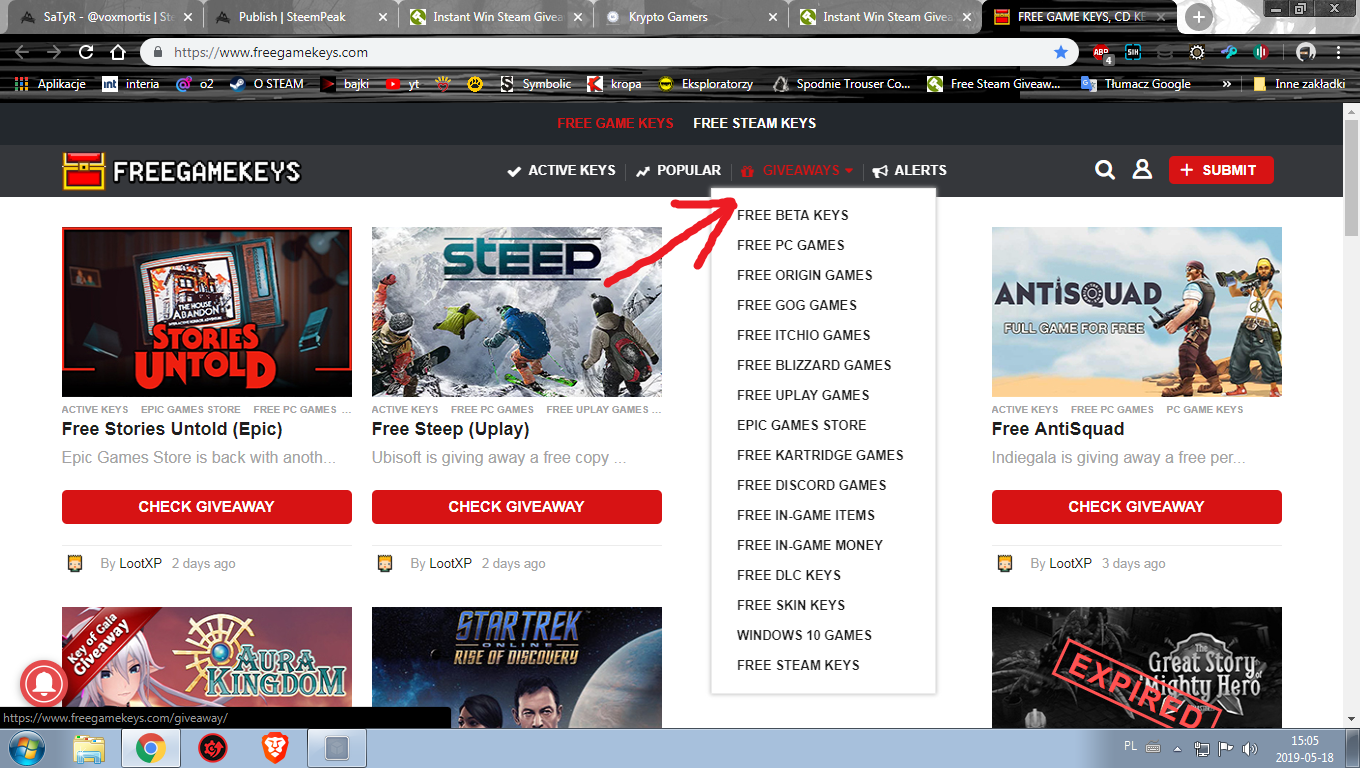Screen dimensions: 1360x768
Task: Open the Brave browser taskbar icon
Action: click(274, 748)
